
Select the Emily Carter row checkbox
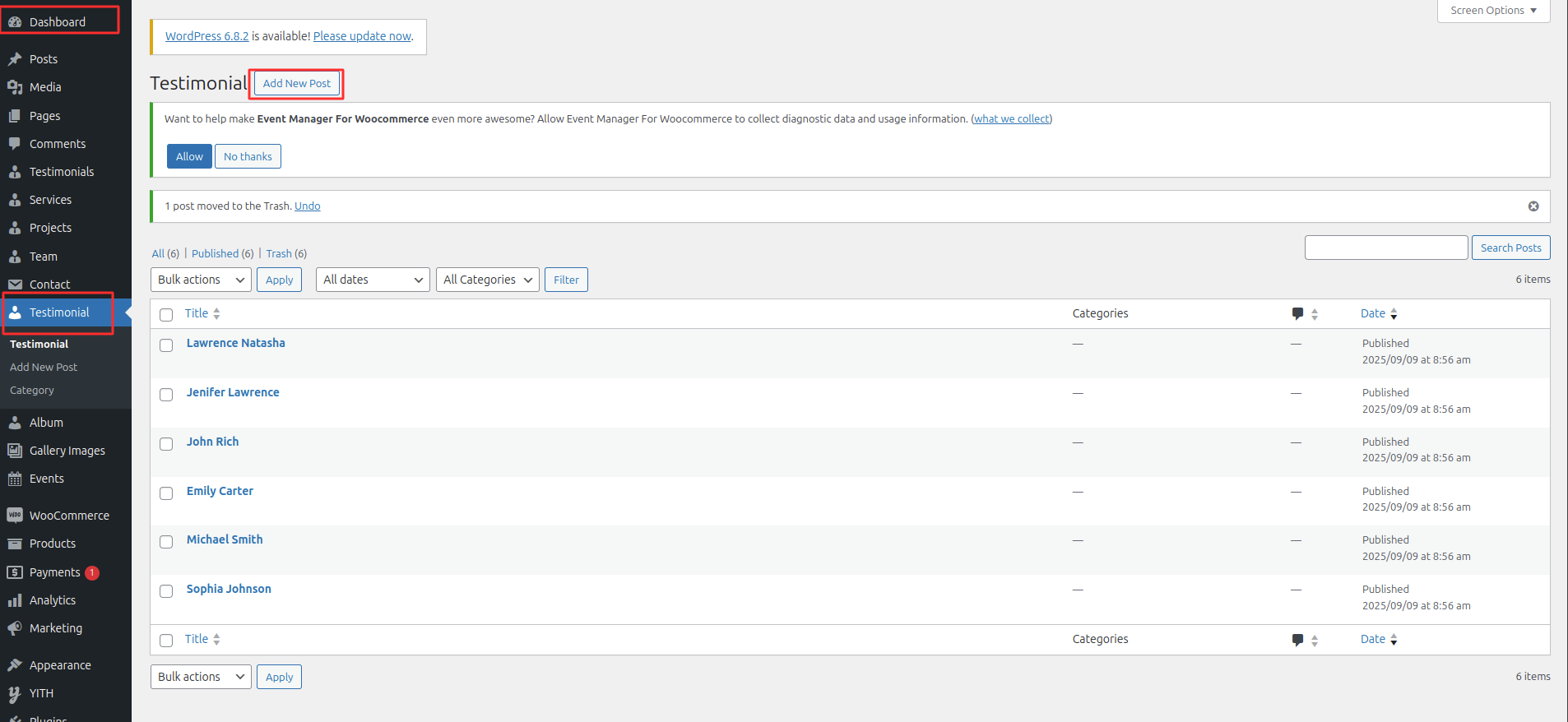click(x=166, y=493)
